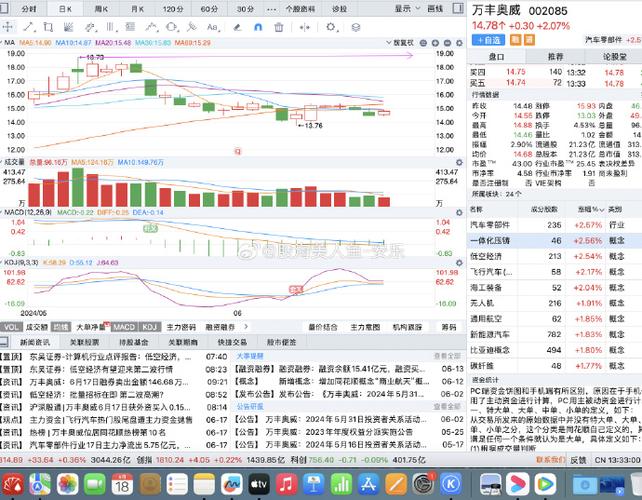Viewport: 642px width, 500px height.
Task: Open App Store from the dock
Action: [x=368, y=484]
